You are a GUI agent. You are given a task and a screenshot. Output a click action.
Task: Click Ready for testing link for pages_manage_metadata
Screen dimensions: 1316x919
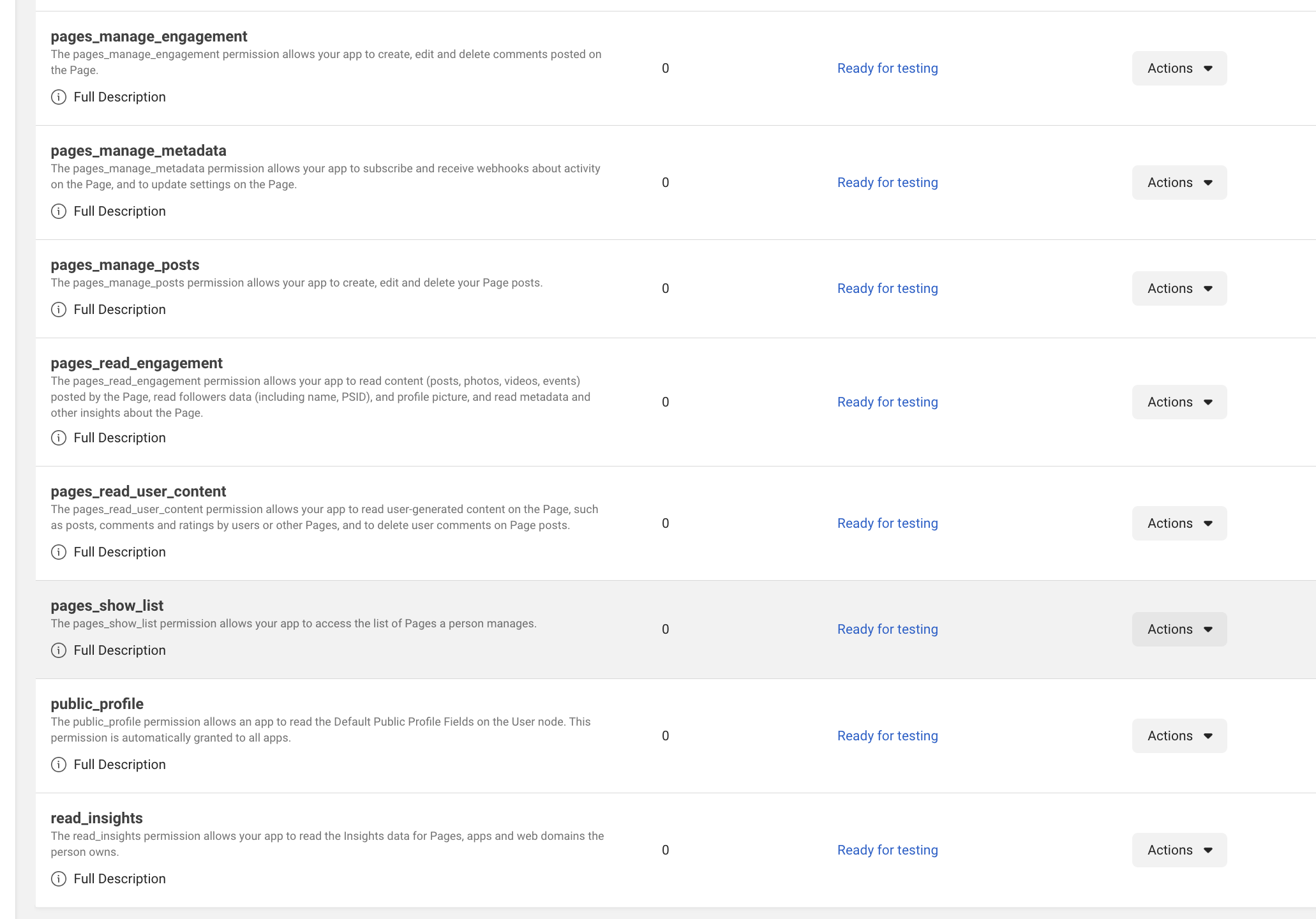tap(888, 183)
